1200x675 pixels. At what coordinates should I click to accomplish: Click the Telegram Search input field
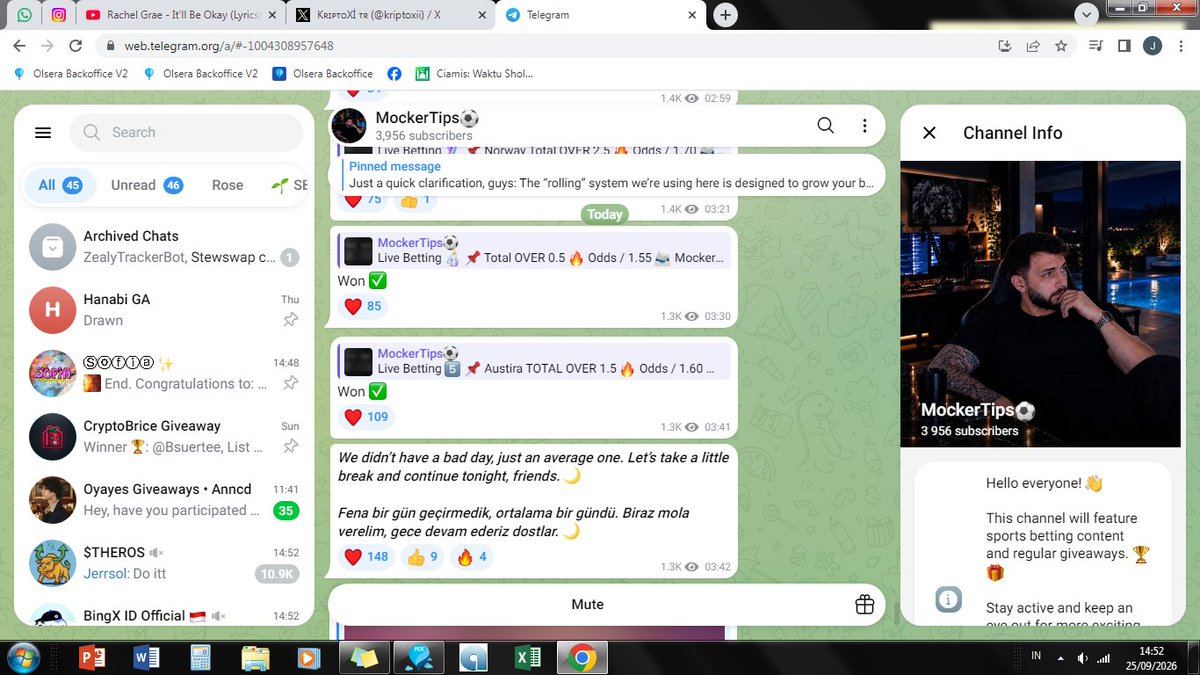pyautogui.click(x=186, y=132)
